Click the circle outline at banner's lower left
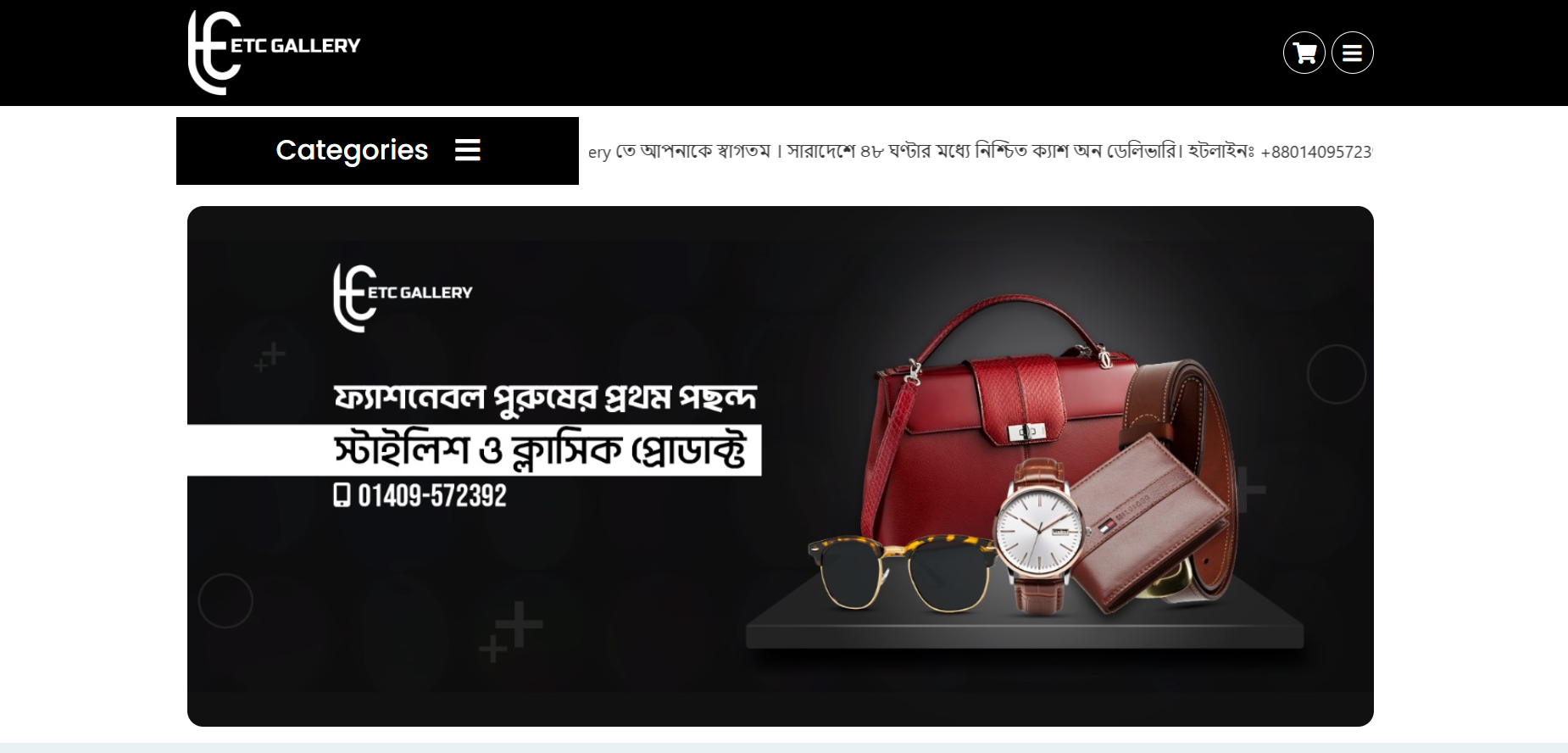The width and height of the screenshot is (1568, 753). (x=225, y=600)
